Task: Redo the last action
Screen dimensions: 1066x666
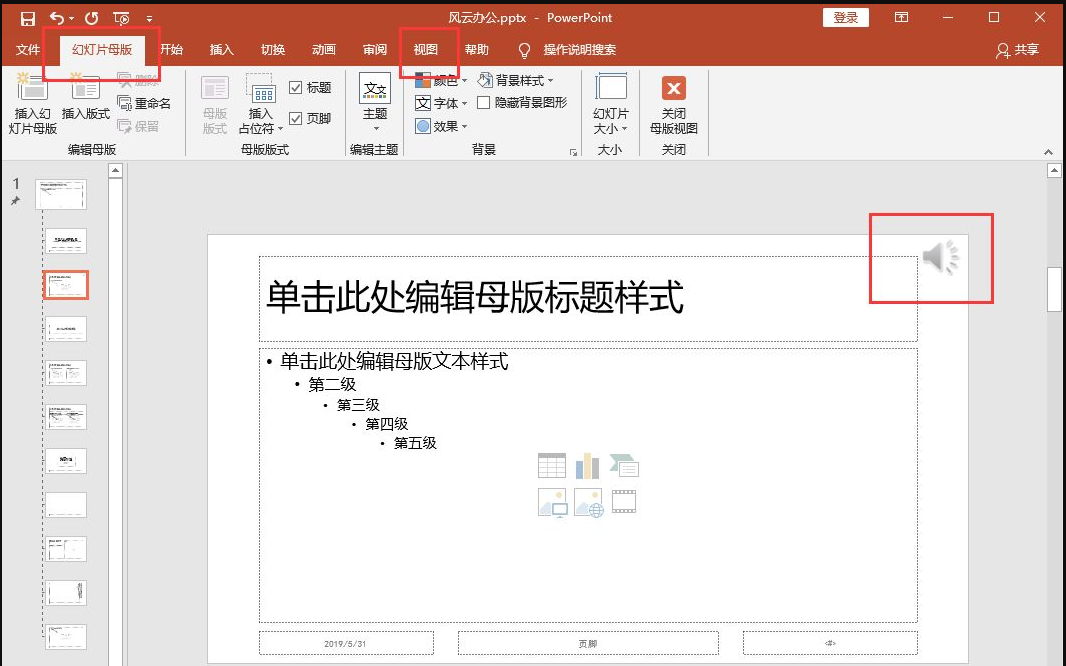Action: [x=92, y=18]
